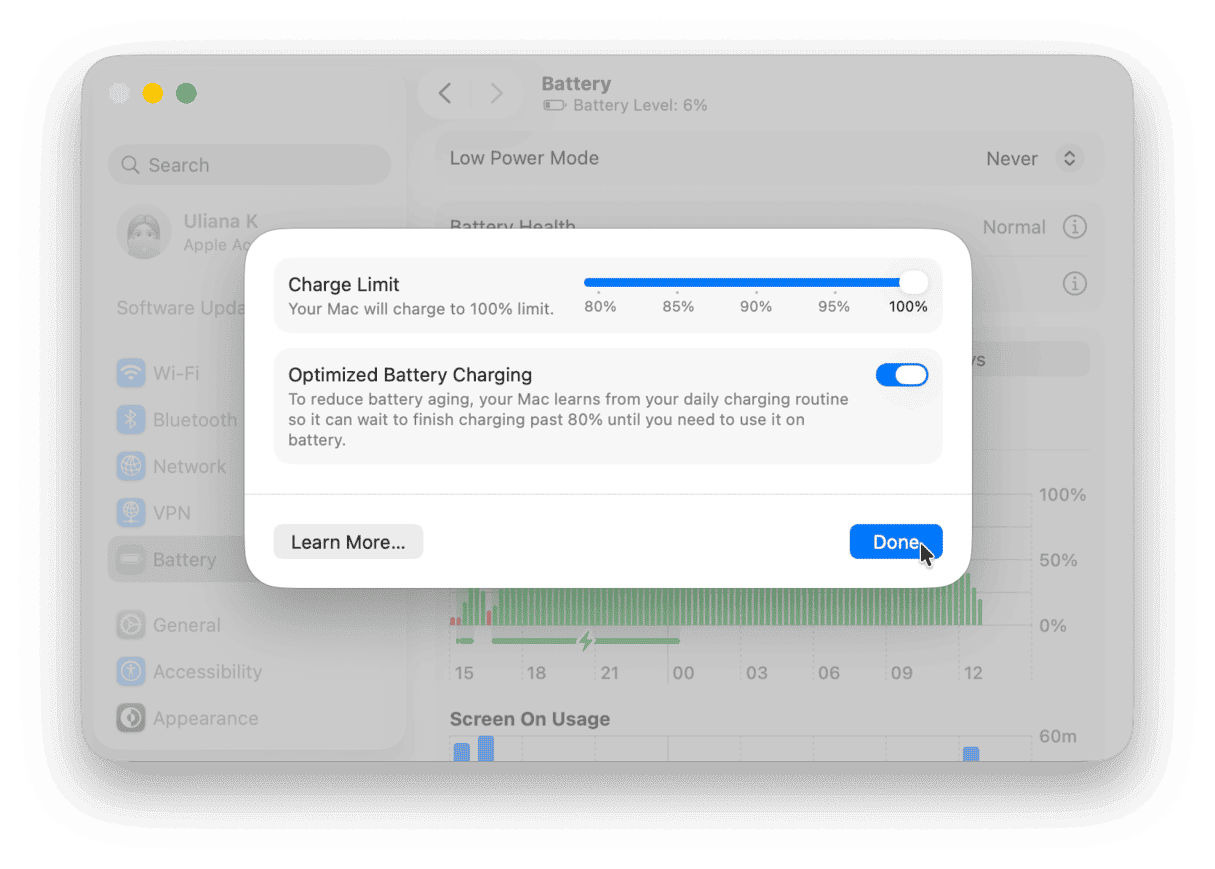Viewport: 1215px width, 869px height.
Task: Click the Done button
Action: tap(894, 541)
